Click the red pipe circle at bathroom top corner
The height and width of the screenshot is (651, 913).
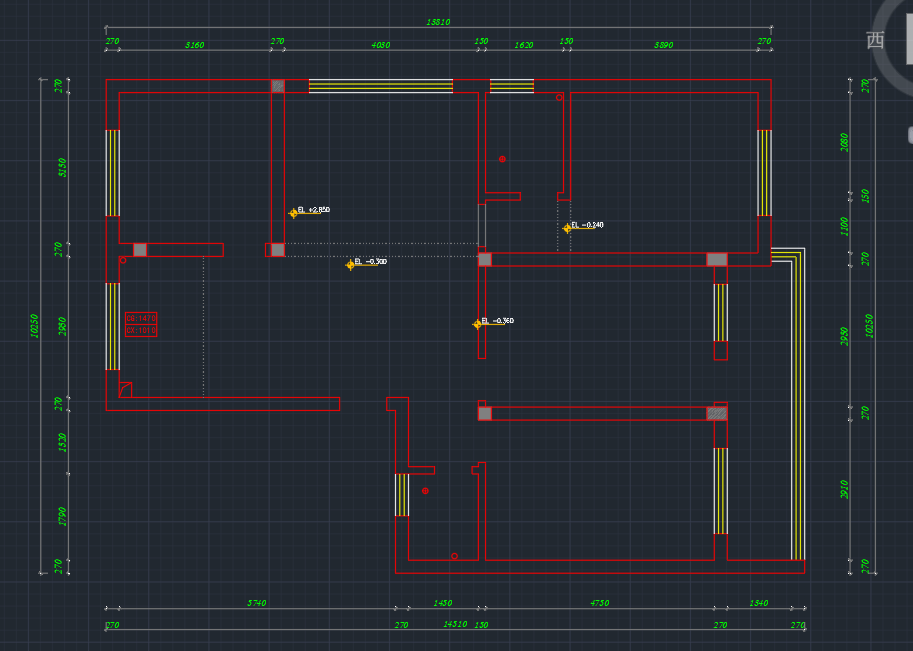559,97
